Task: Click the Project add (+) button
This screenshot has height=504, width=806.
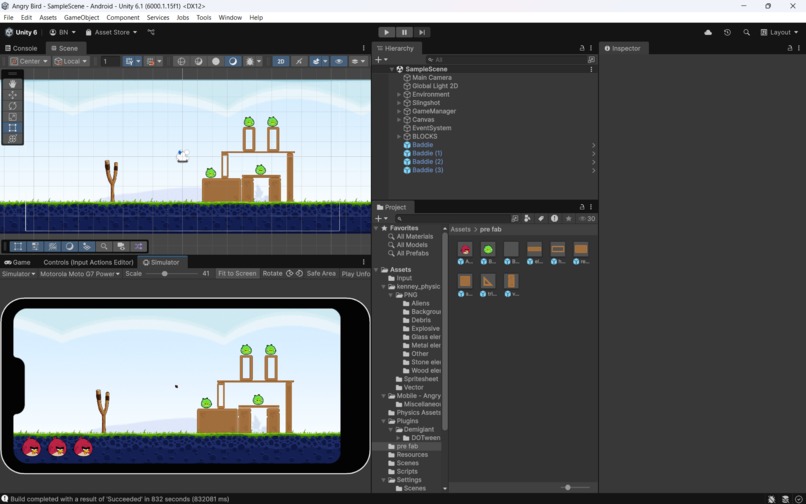Action: pyautogui.click(x=380, y=219)
